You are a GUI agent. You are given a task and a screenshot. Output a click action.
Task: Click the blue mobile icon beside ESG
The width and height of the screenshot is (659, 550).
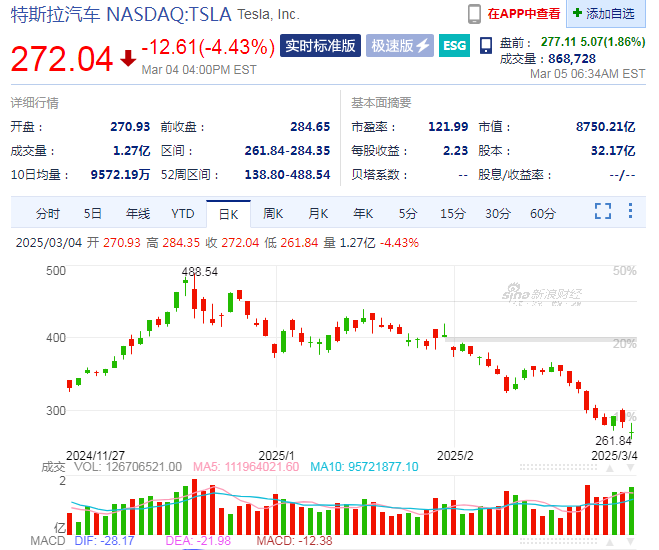coord(485,45)
